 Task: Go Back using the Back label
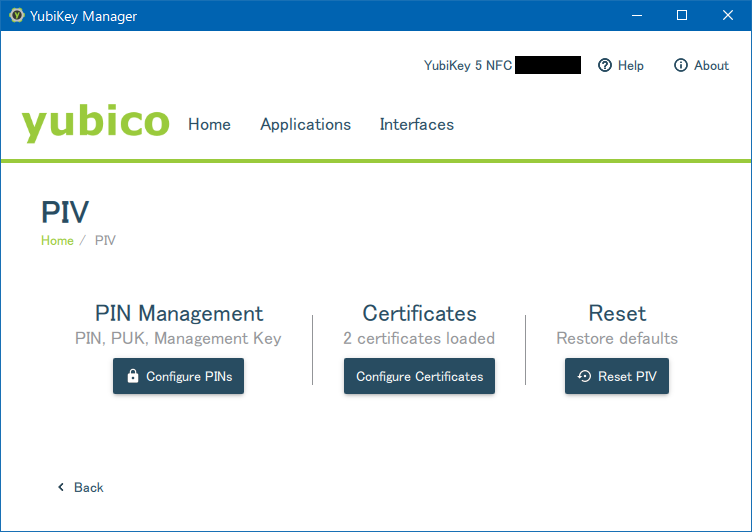pyautogui.click(x=89, y=487)
